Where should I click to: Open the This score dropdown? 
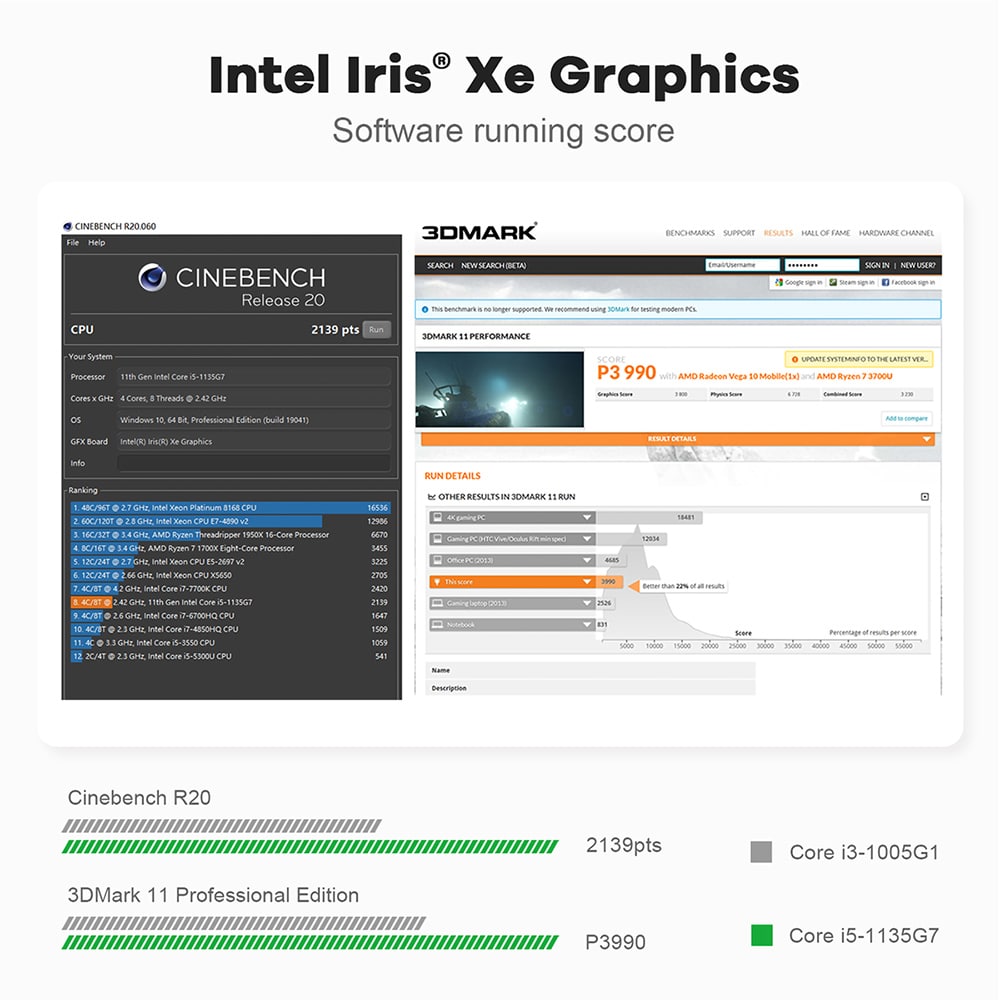pyautogui.click(x=587, y=582)
